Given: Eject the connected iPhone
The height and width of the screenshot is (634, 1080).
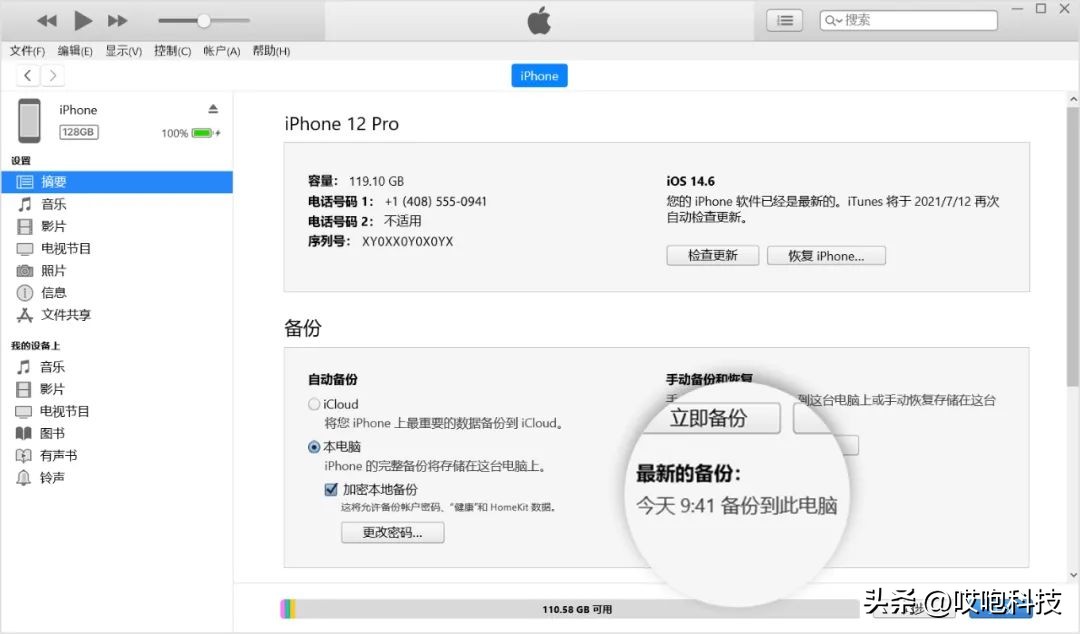Looking at the screenshot, I should tap(213, 110).
